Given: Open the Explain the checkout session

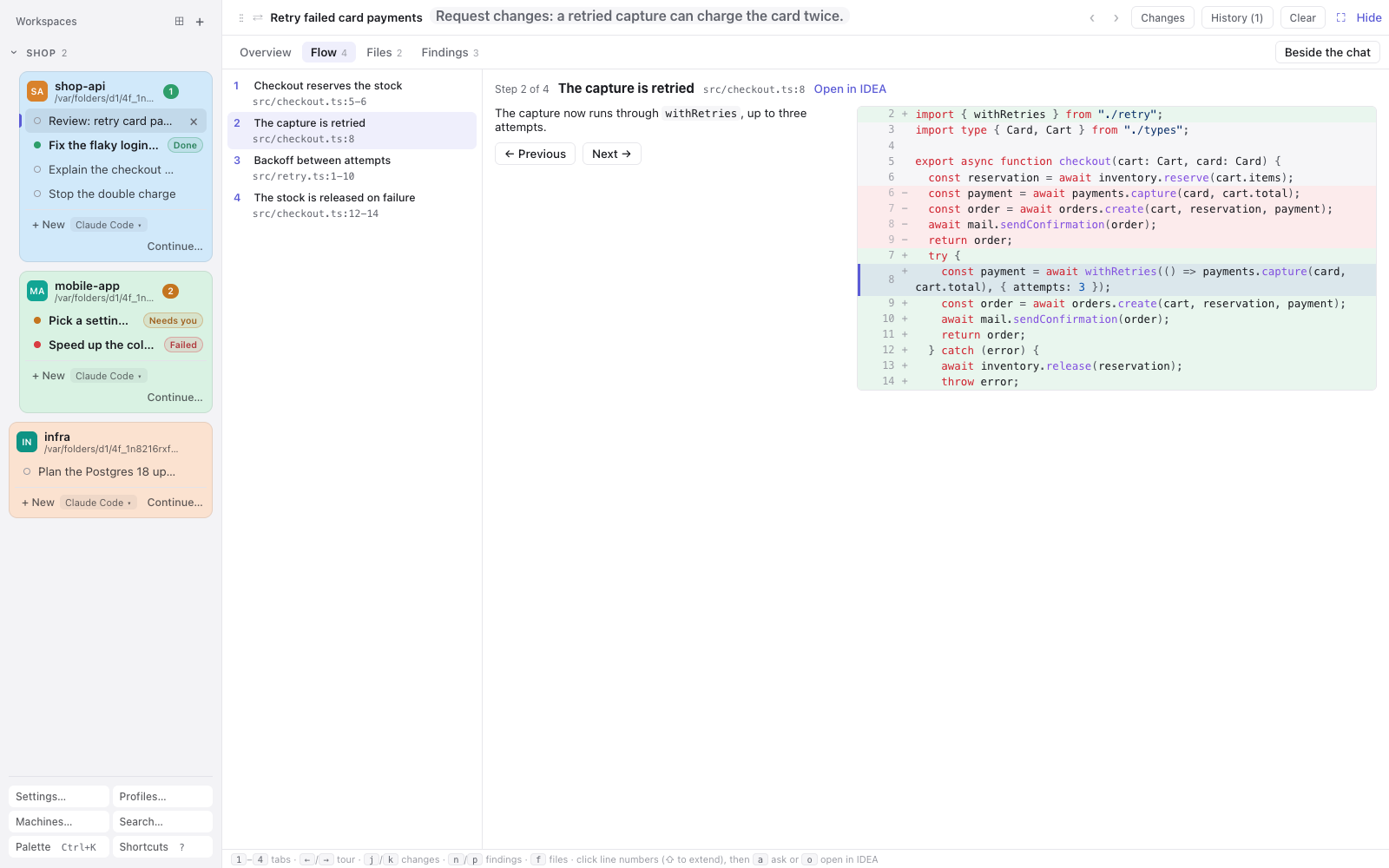Looking at the screenshot, I should click(x=115, y=169).
